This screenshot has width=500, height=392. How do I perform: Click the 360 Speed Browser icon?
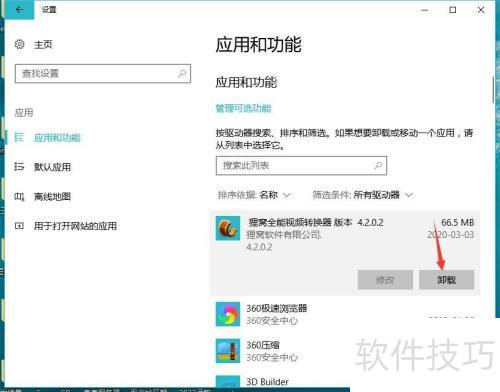228,314
